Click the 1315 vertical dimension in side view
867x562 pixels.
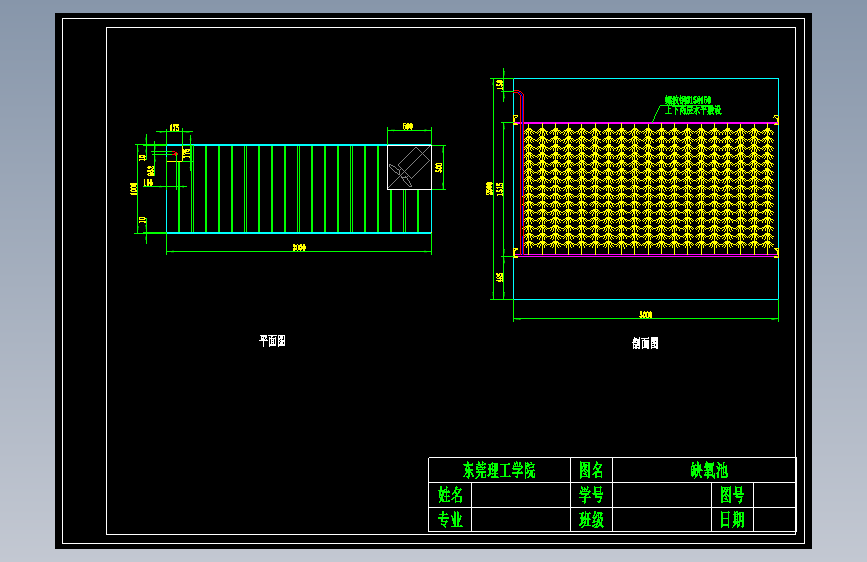click(500, 189)
